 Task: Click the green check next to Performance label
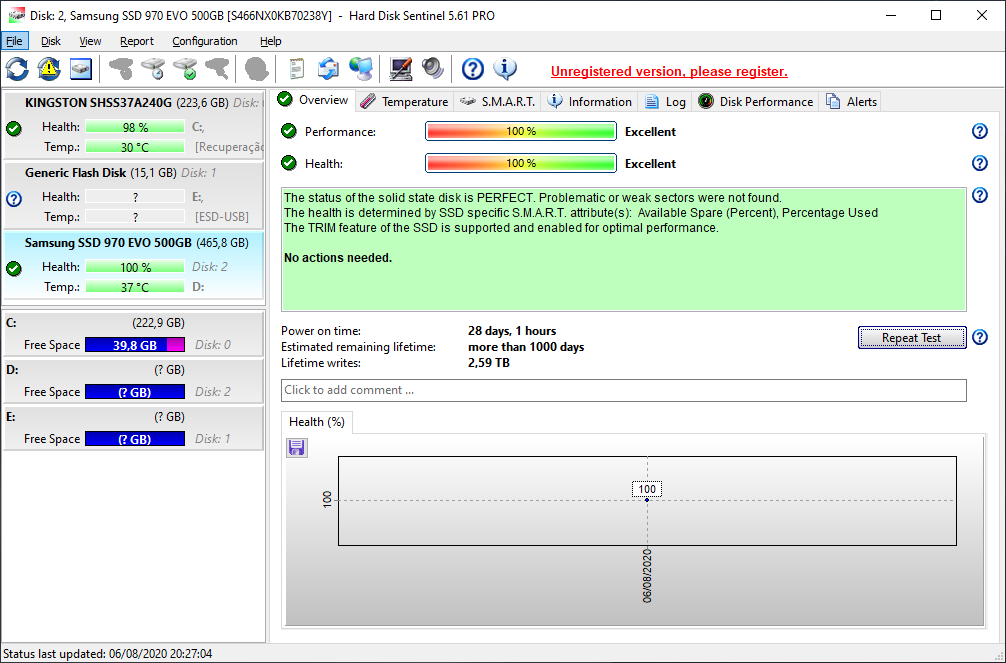pyautogui.click(x=289, y=131)
